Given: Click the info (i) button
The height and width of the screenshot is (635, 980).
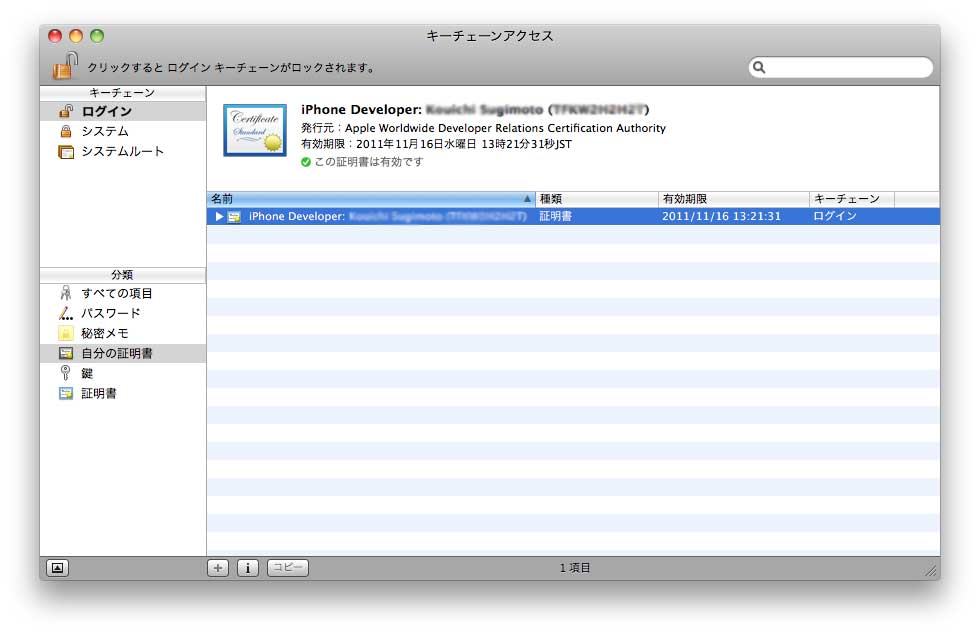Looking at the screenshot, I should [x=248, y=568].
